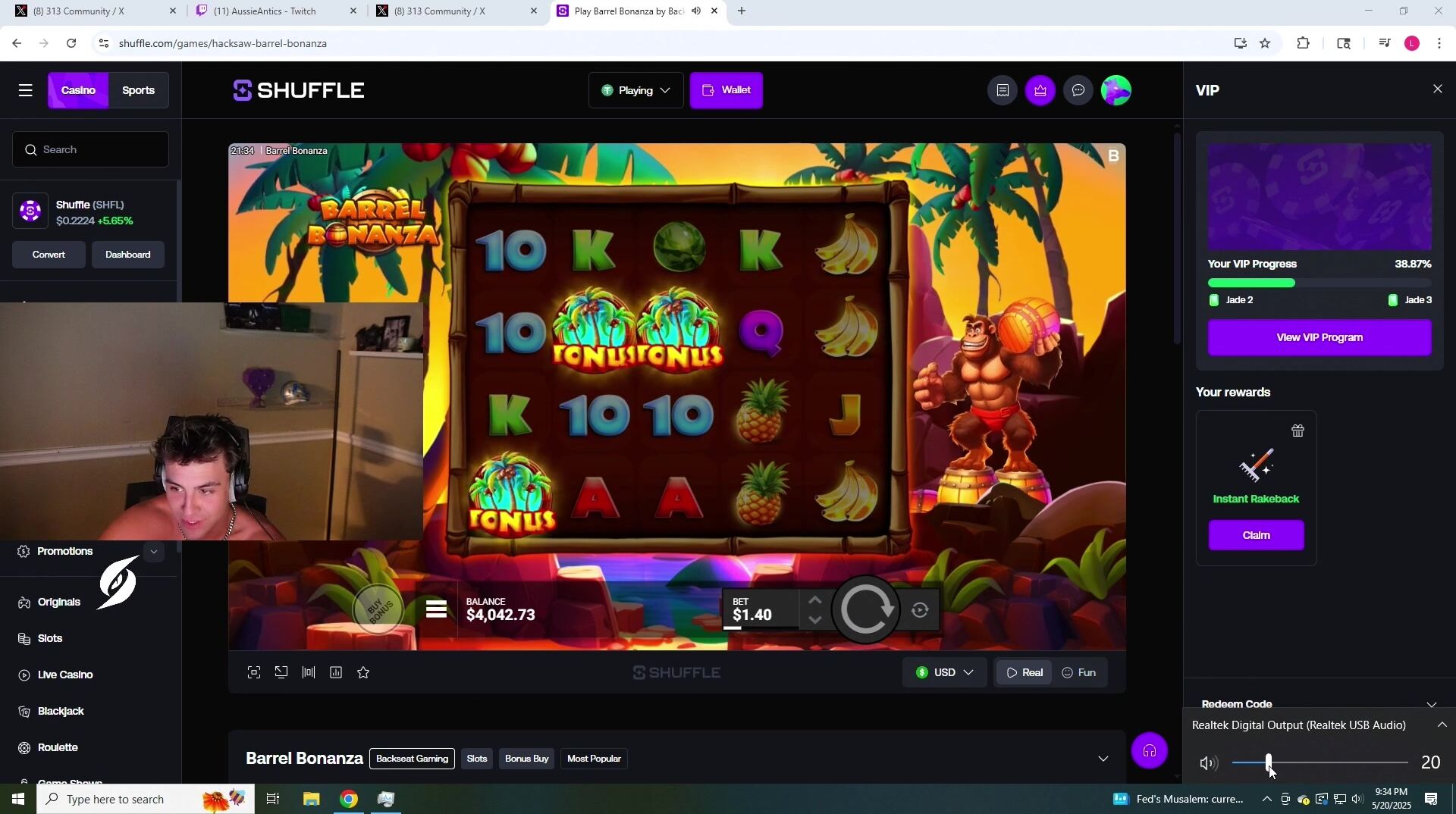Screen dimensions: 1456x814
Task: Open Chrome extensions icon
Action: click(1303, 44)
